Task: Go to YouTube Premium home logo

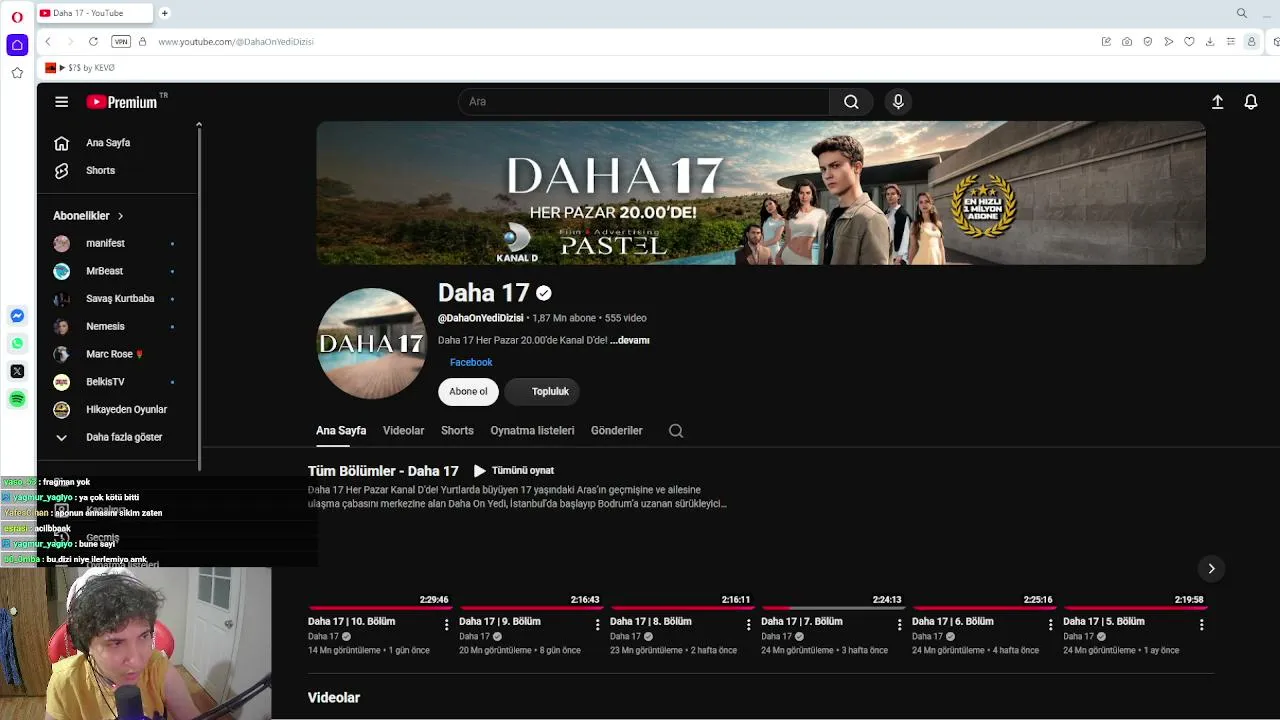Action: click(x=122, y=102)
